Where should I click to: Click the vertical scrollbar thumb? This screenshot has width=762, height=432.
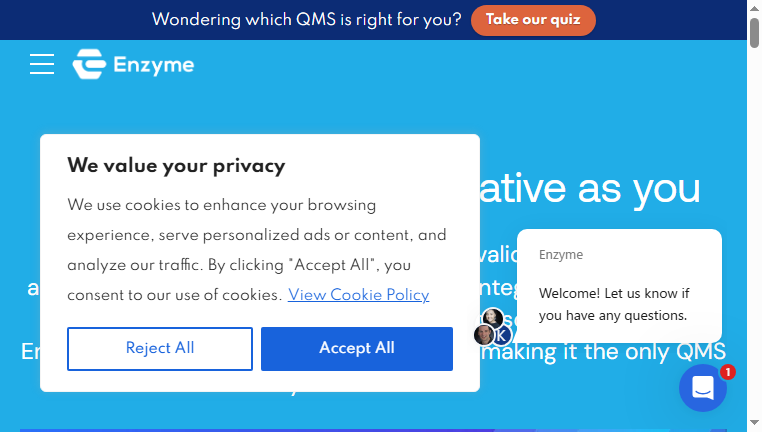pos(754,33)
